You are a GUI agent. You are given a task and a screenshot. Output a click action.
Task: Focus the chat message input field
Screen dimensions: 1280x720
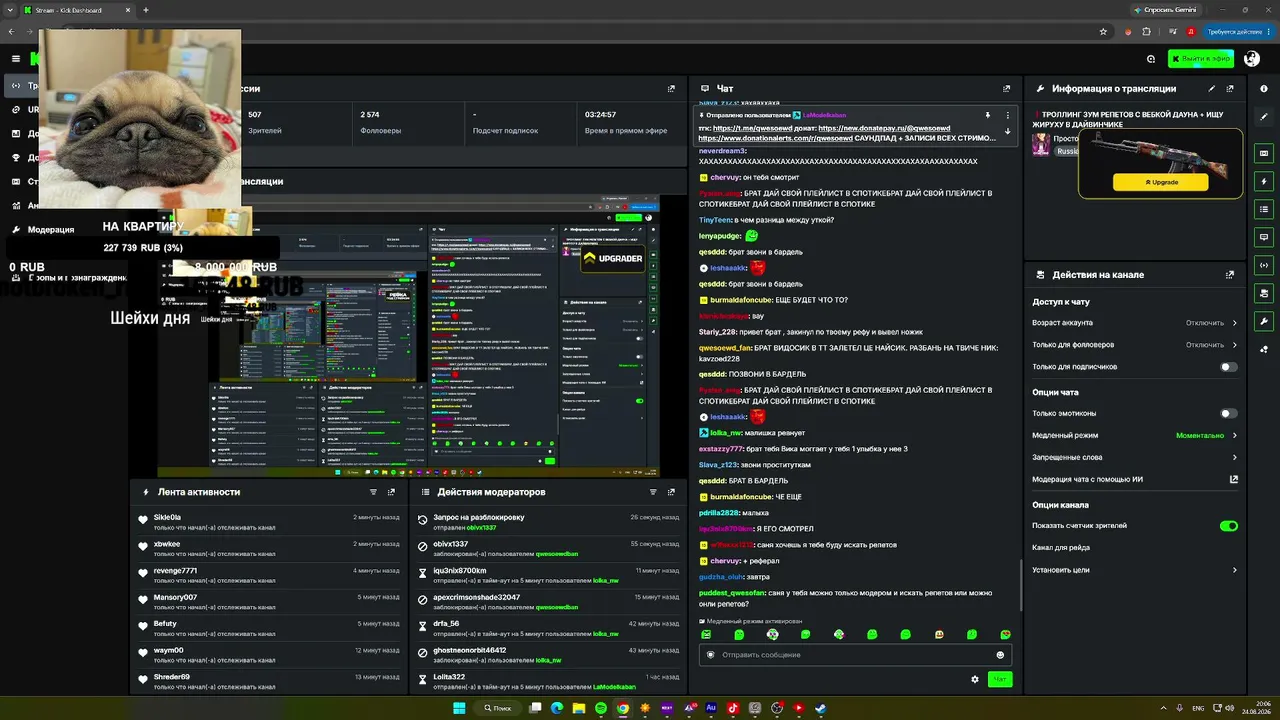click(855, 655)
